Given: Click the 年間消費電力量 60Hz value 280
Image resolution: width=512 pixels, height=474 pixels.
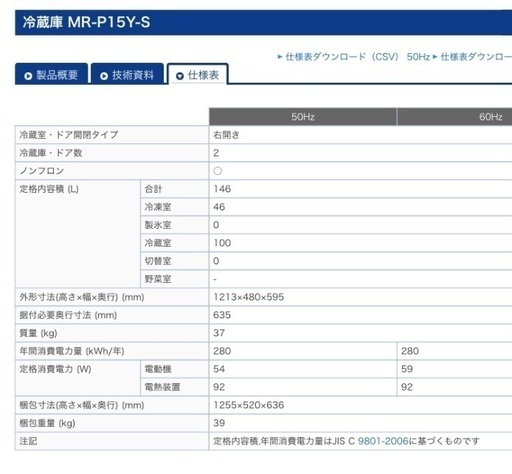Looking at the screenshot, I should [410, 351].
